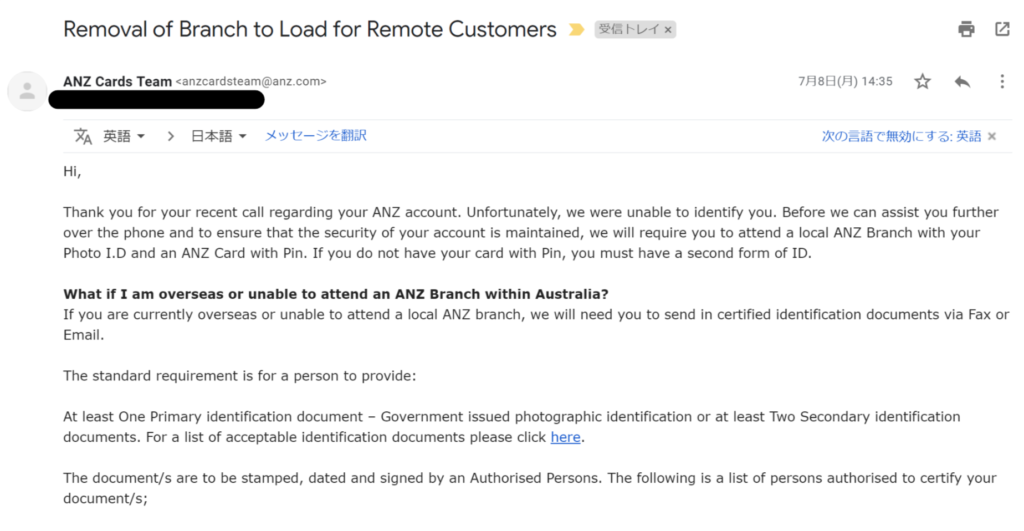Expand the 日本語 target language dropdown
The width and height of the screenshot is (1024, 531).
tap(219, 136)
